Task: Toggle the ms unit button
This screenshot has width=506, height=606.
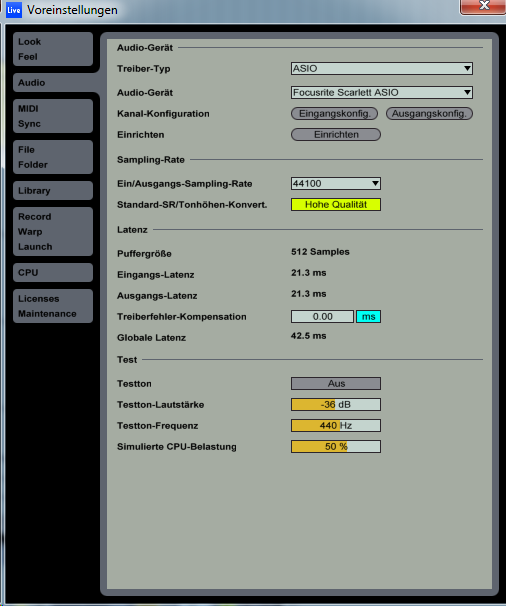Action: (368, 317)
